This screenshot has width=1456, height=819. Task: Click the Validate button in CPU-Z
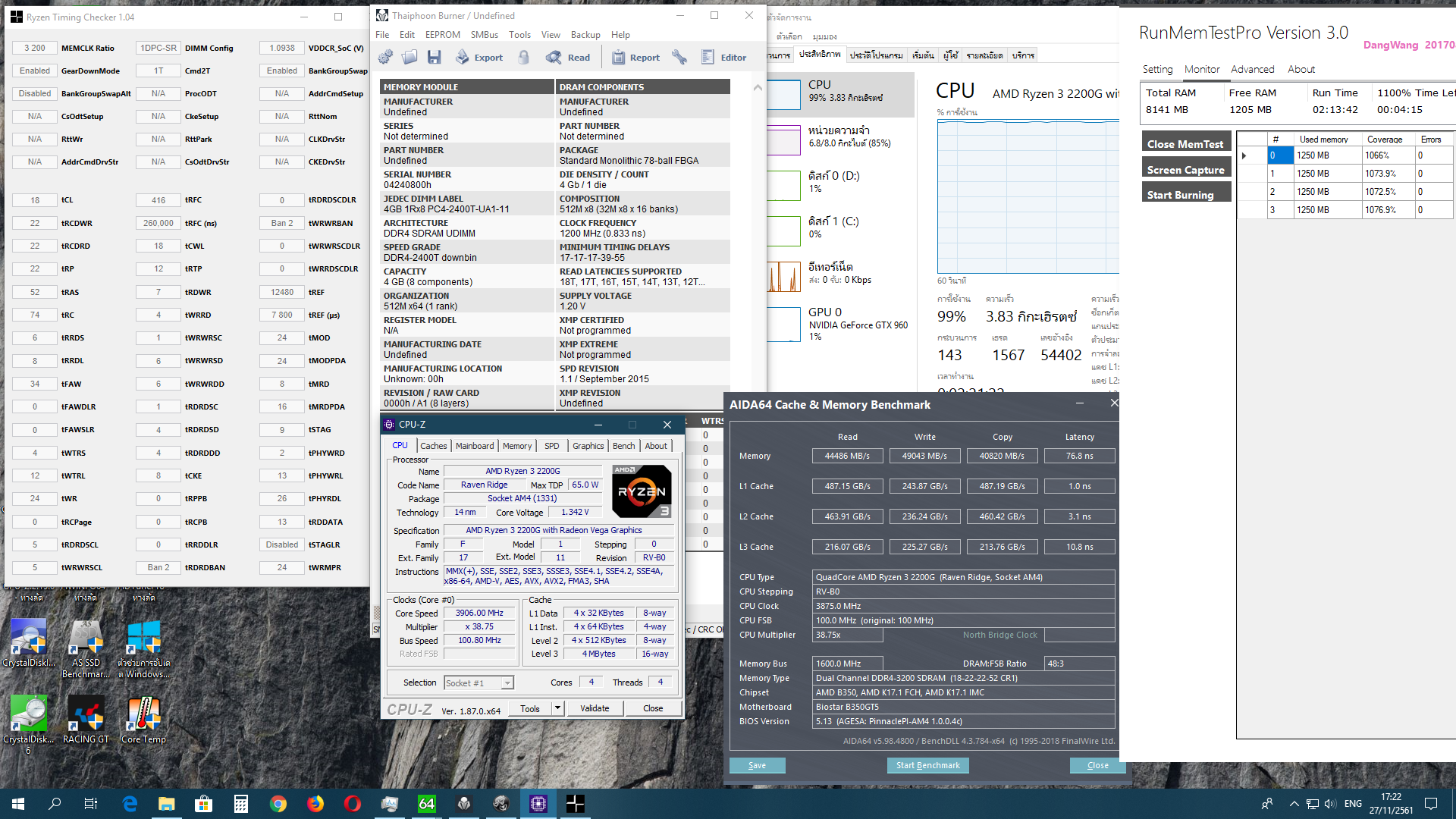point(595,708)
